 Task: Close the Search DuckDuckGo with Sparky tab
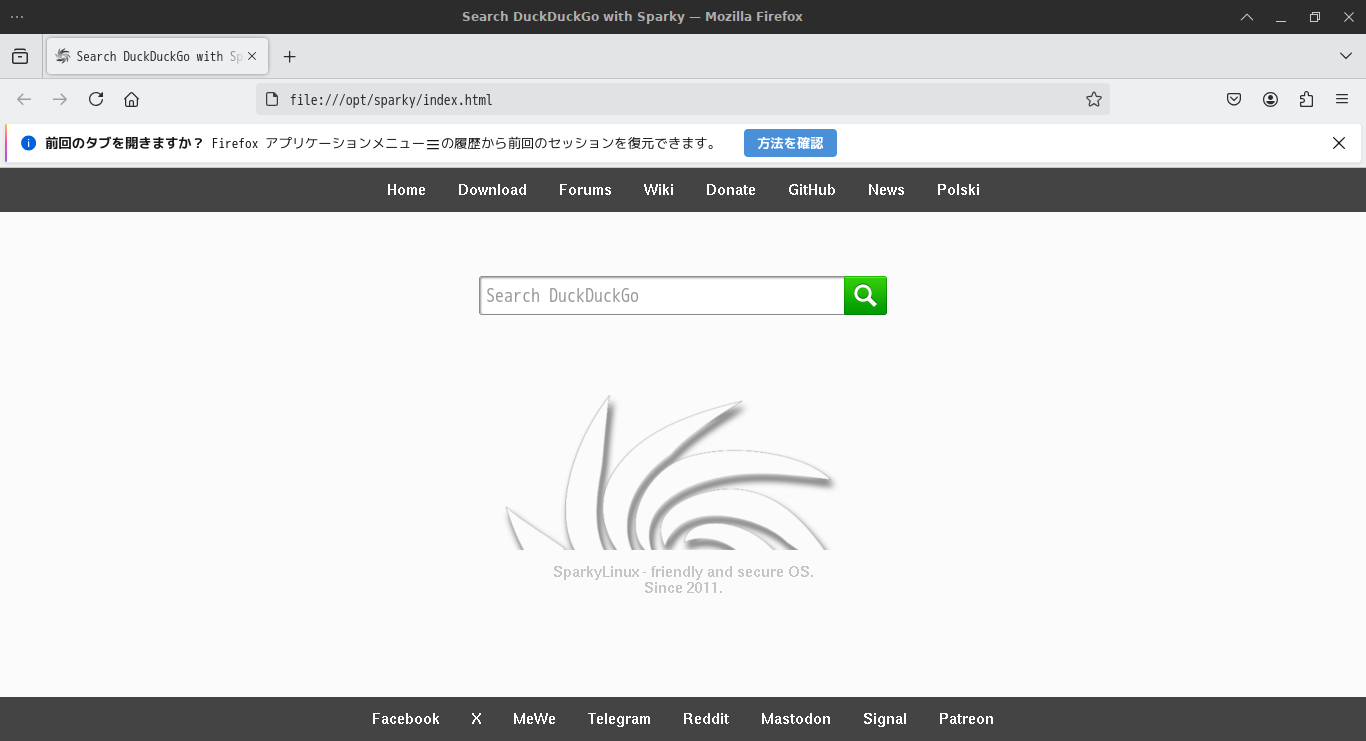[252, 56]
